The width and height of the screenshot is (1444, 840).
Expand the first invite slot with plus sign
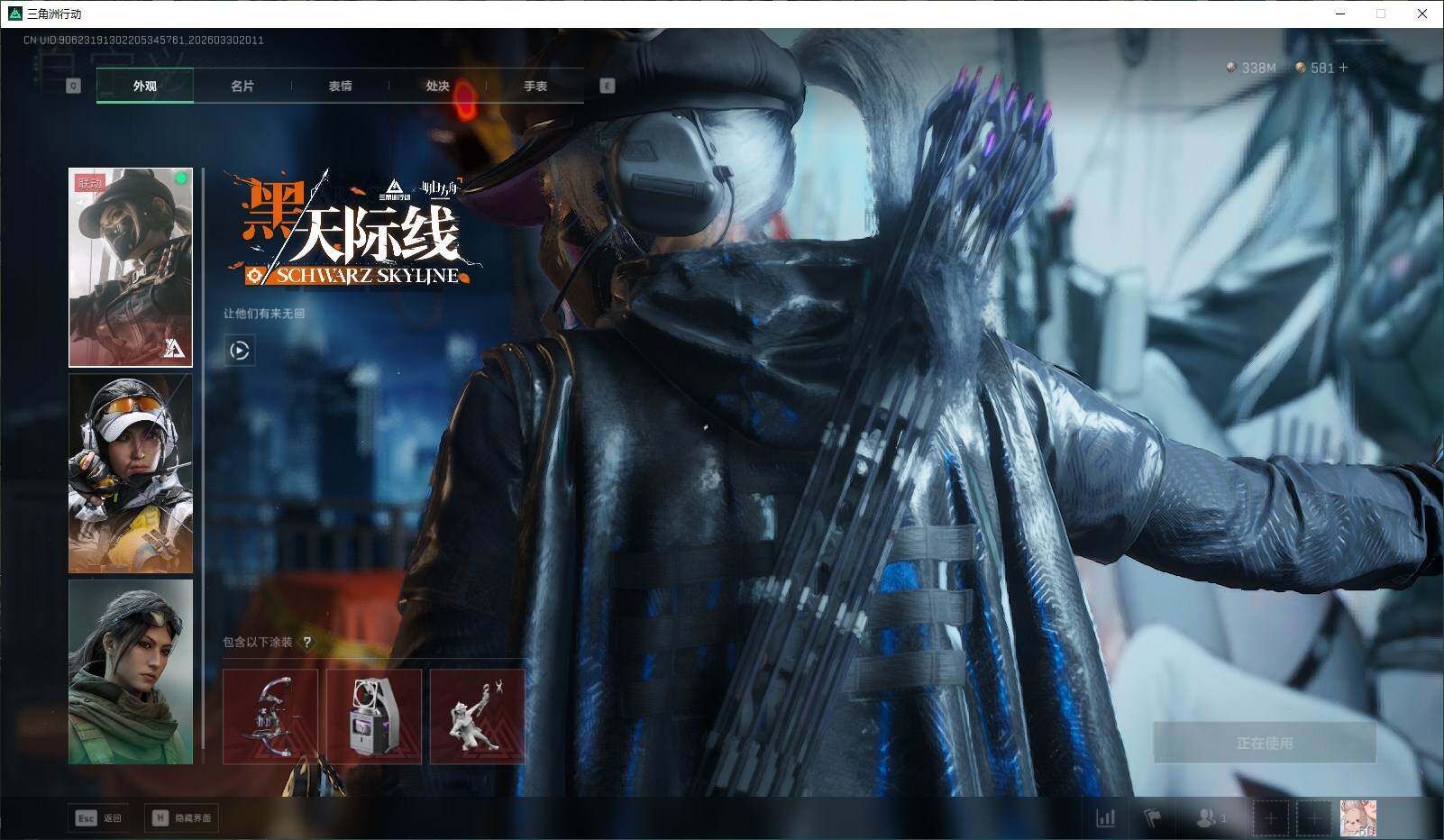(1271, 817)
